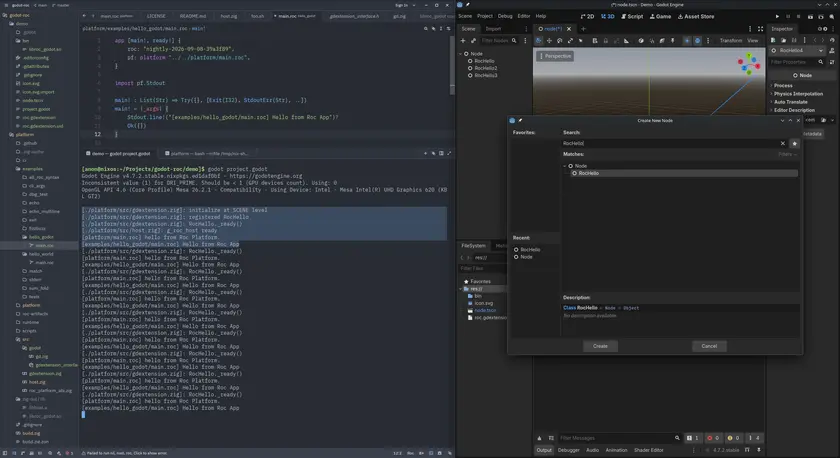Toggle error messages filter in Output panel
This screenshot has height=458, width=840.
[x=712, y=438]
